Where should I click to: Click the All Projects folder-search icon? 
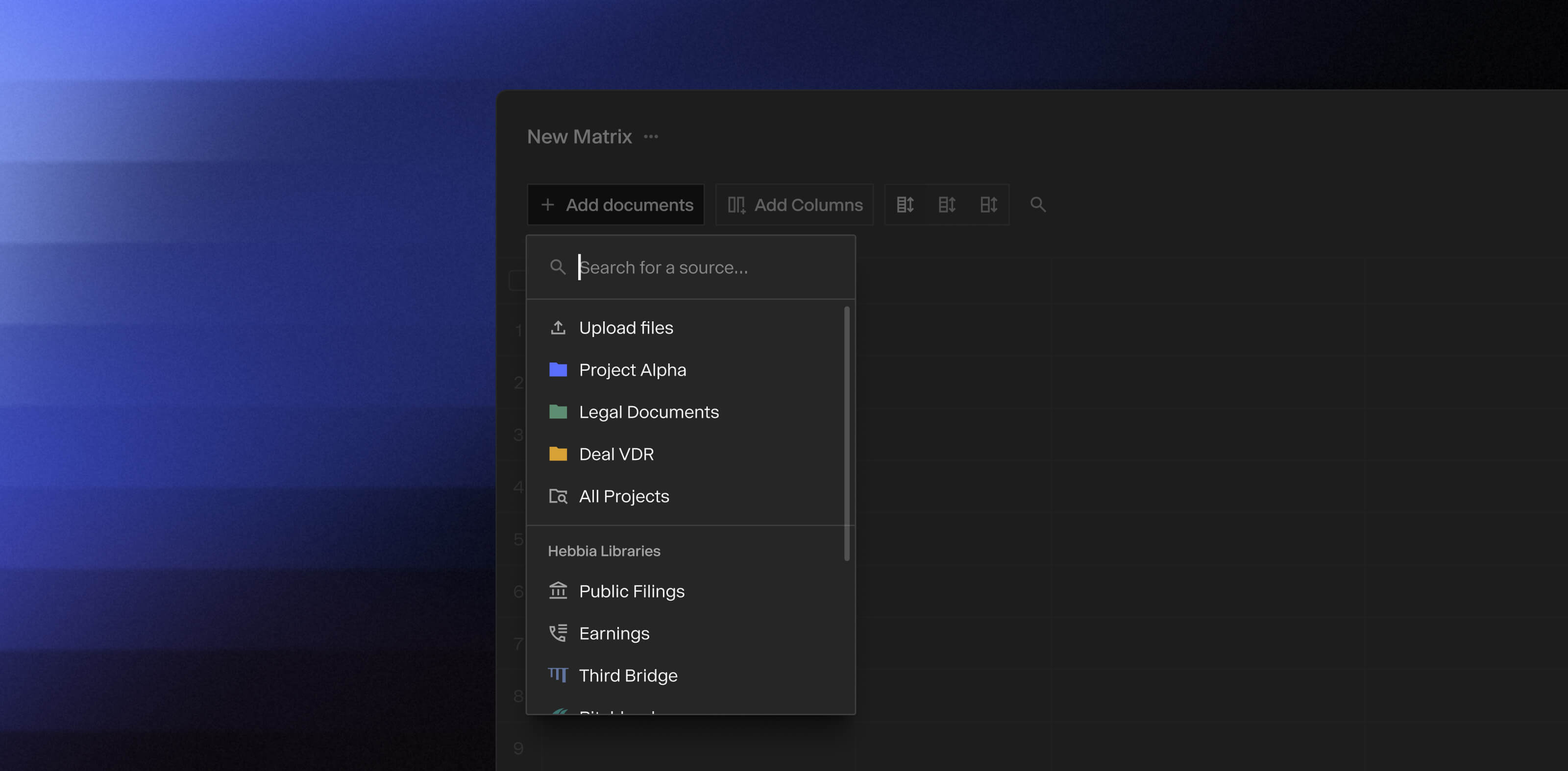(558, 496)
